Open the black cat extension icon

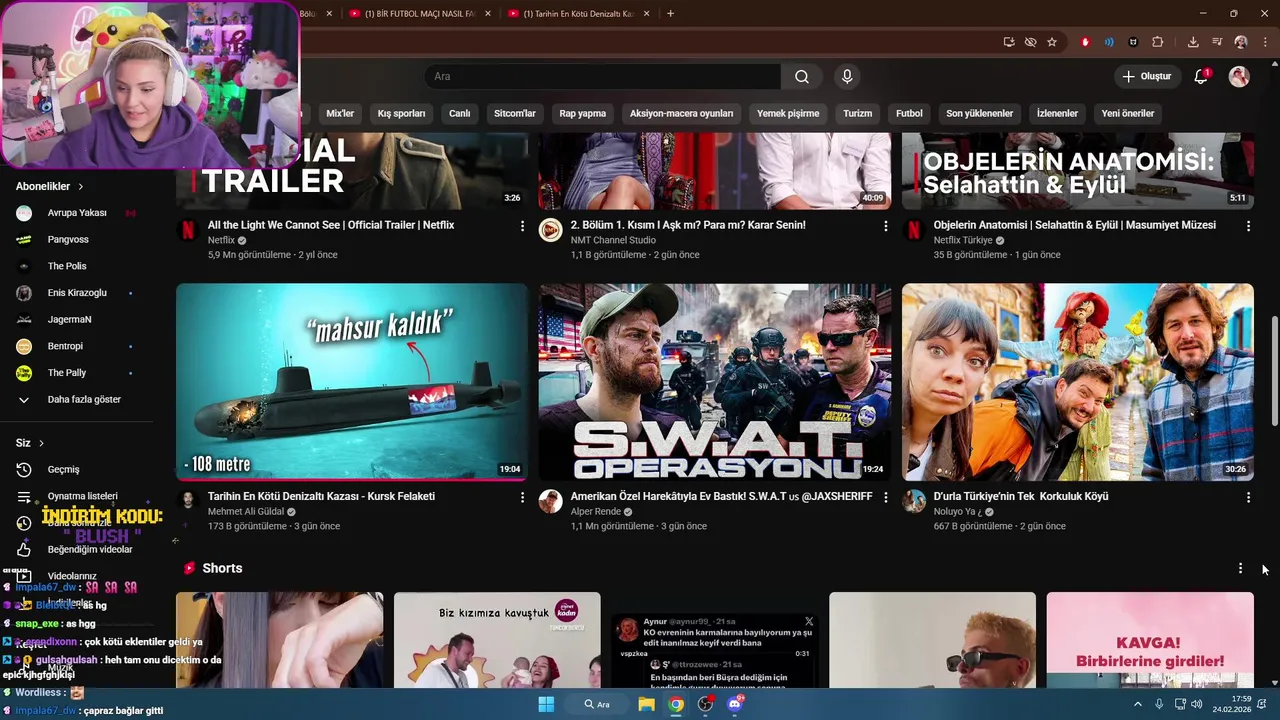click(1133, 42)
